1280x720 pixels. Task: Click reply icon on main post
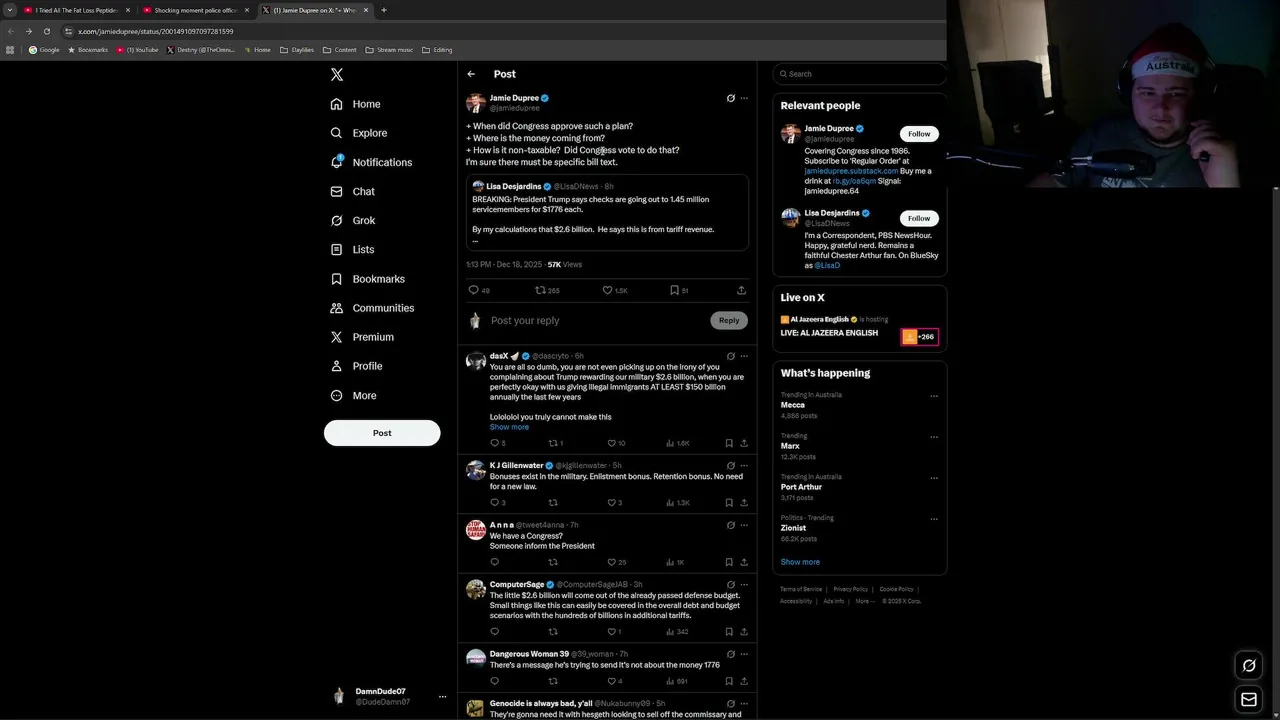click(x=474, y=290)
